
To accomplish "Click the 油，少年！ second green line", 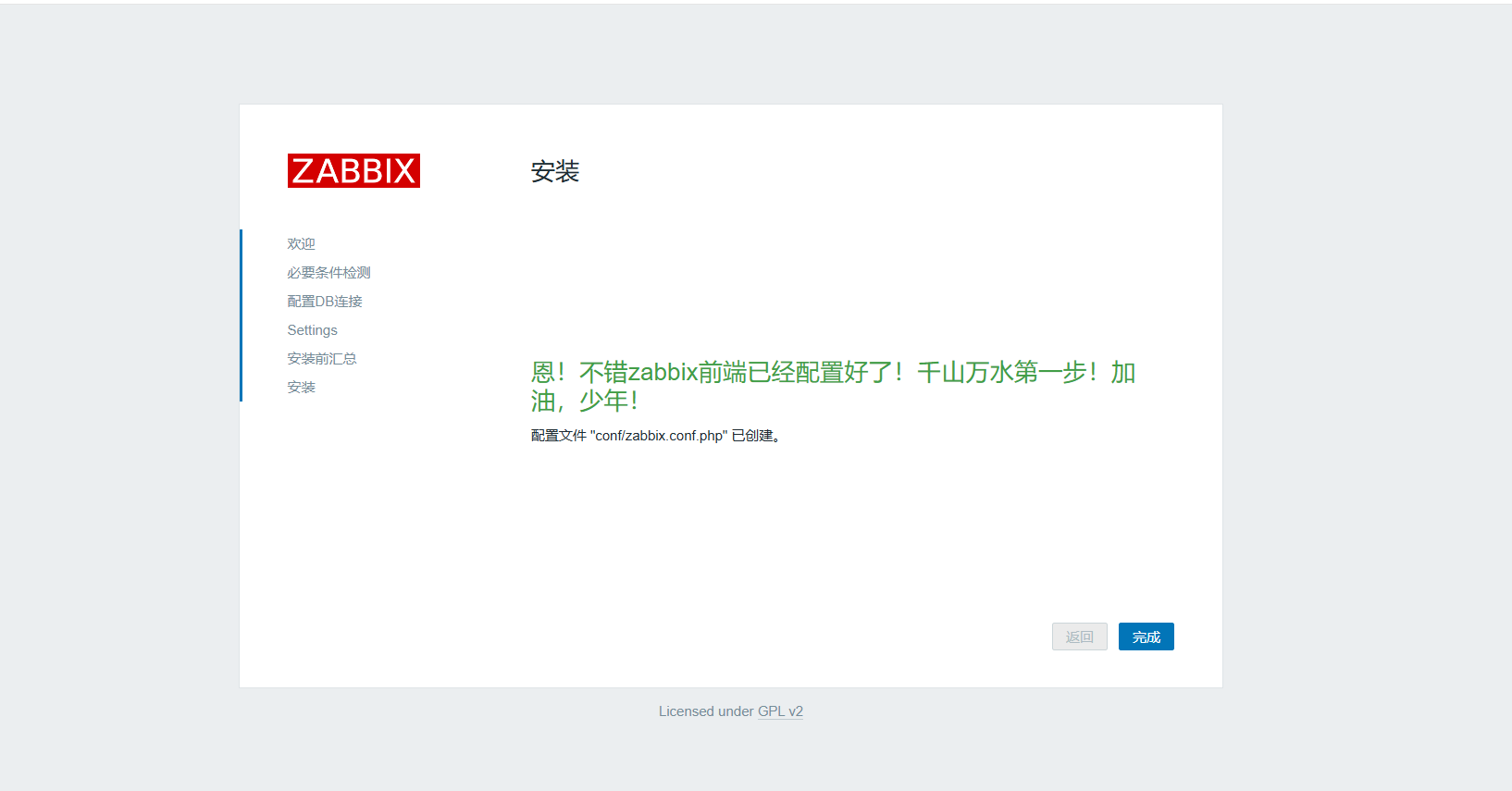I will pos(585,402).
